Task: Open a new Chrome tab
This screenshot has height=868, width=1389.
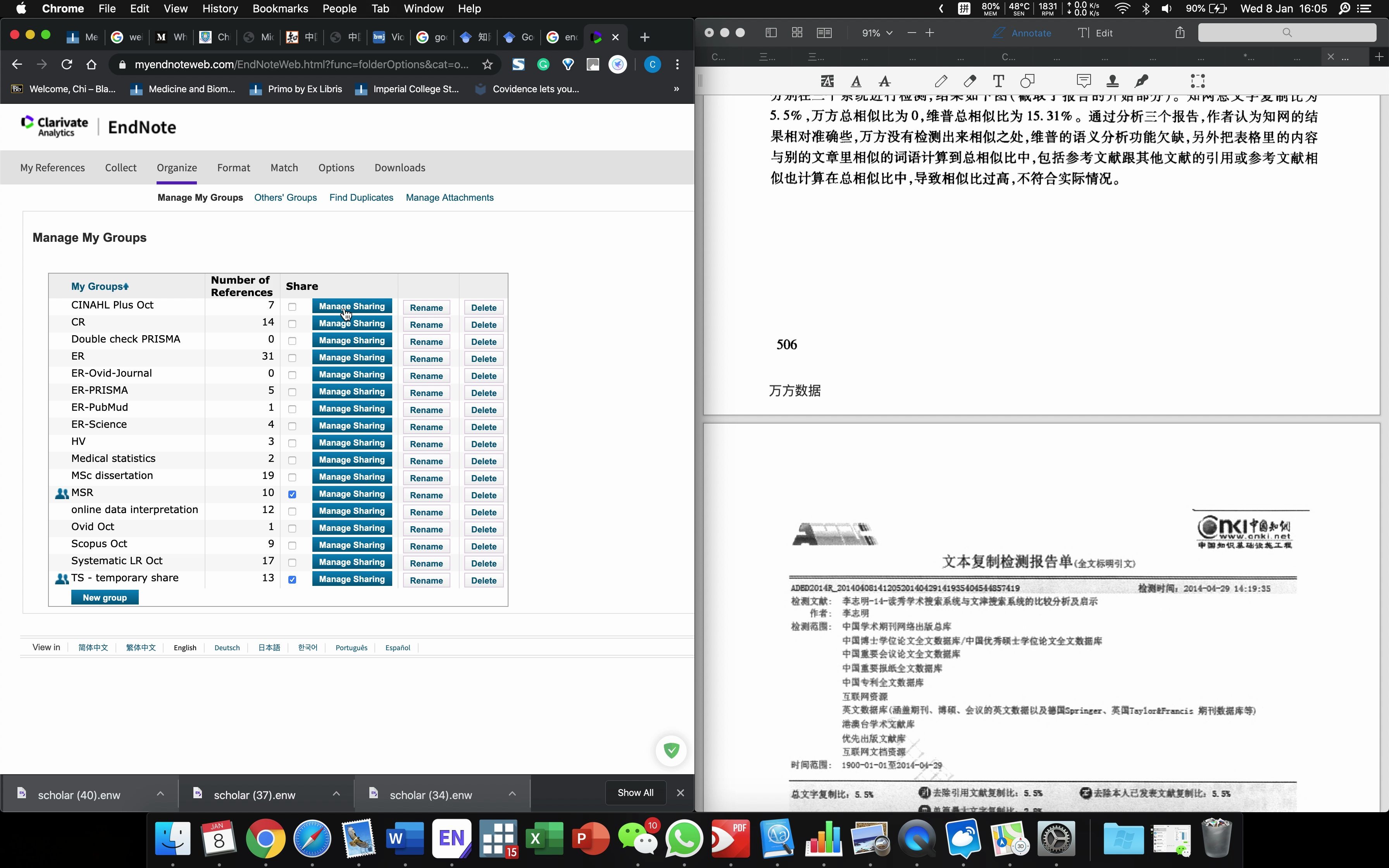Action: coord(645,37)
